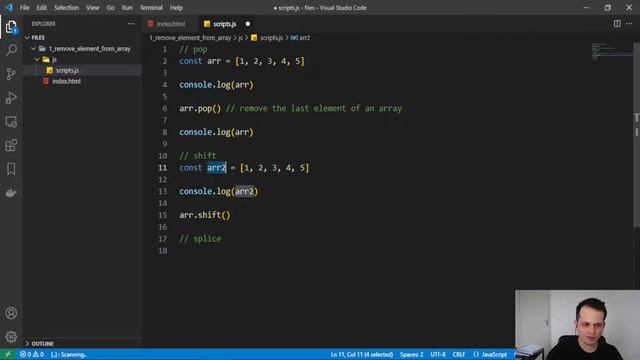Viewport: 640px width, 360px height.
Task: Open the View menu
Action: 93,8
